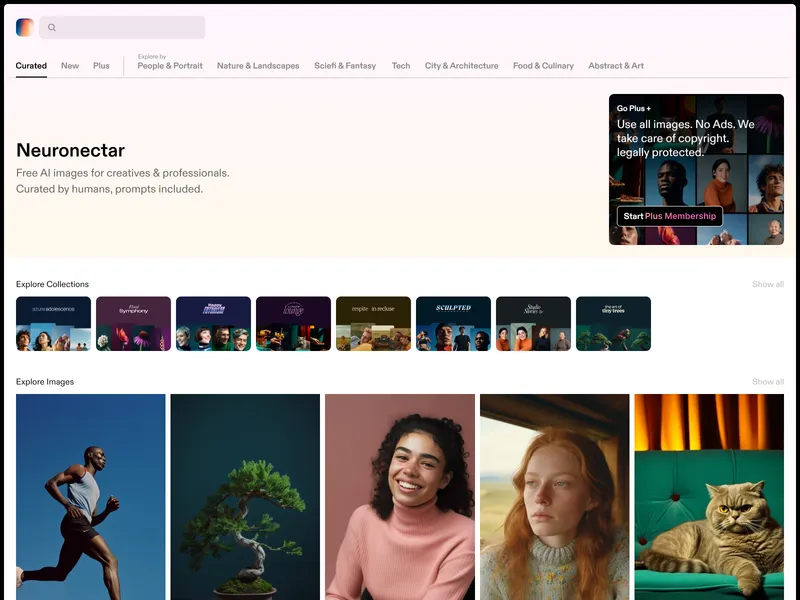Image resolution: width=800 pixels, height=600 pixels.
Task: Open City & Architecture category
Action: coord(462,66)
